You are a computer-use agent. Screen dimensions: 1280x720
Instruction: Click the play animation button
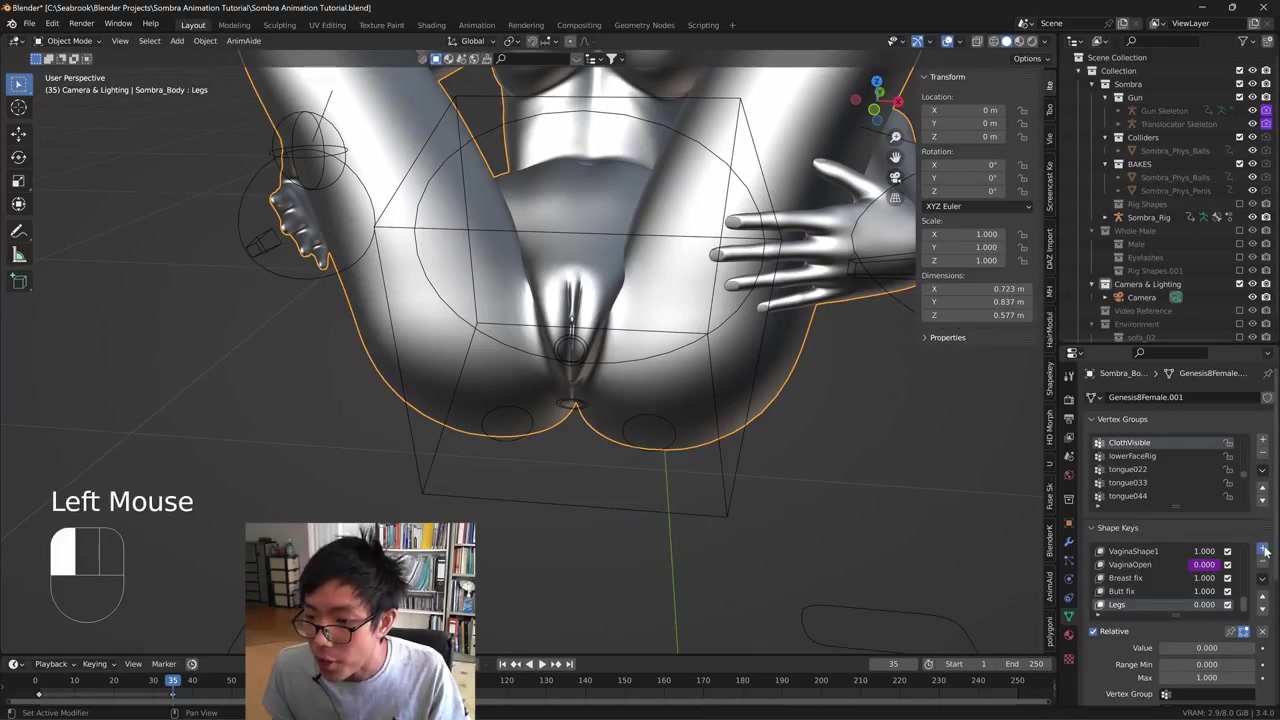coord(542,664)
